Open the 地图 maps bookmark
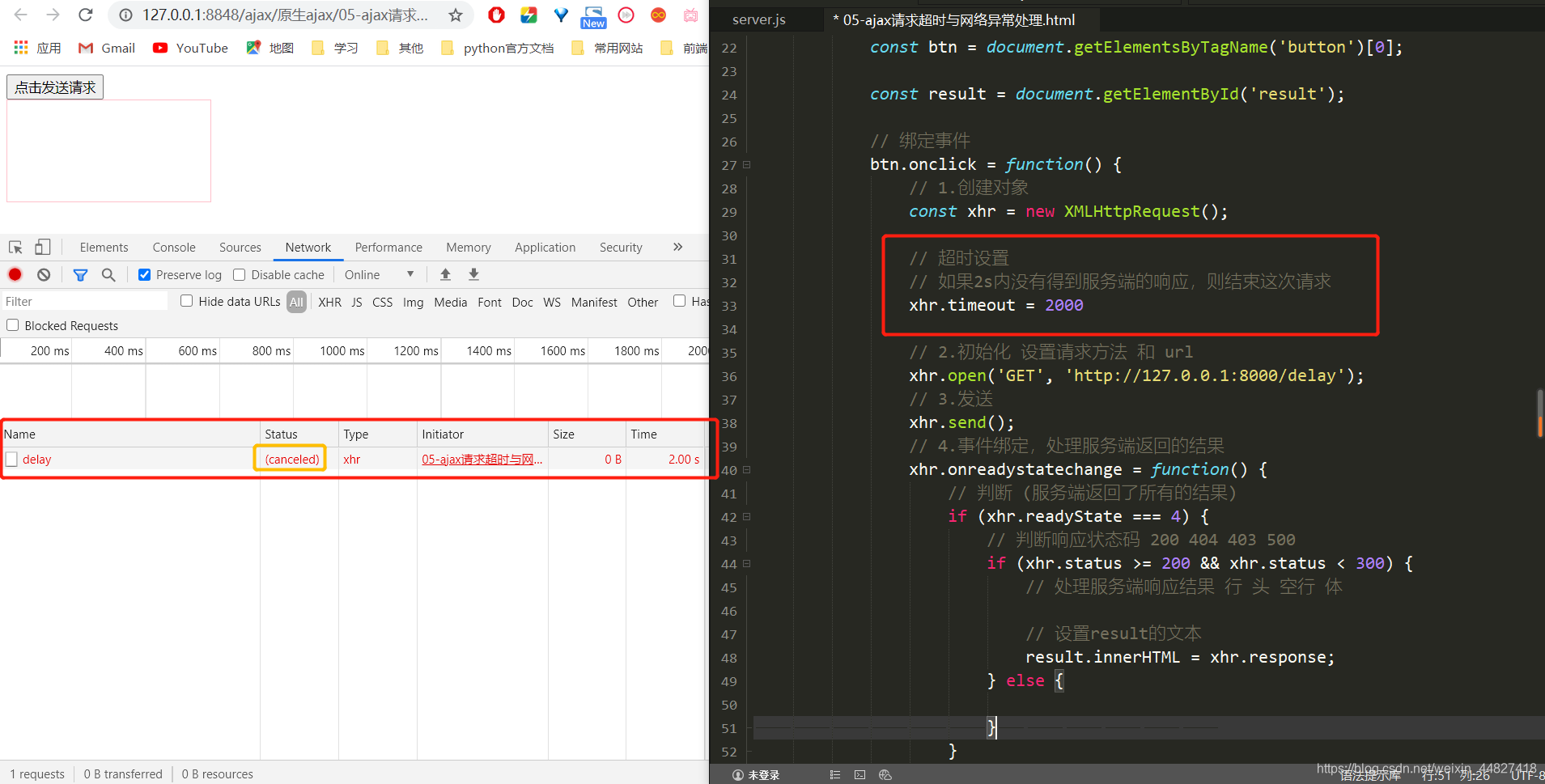The height and width of the screenshot is (784, 1545). 270,48
